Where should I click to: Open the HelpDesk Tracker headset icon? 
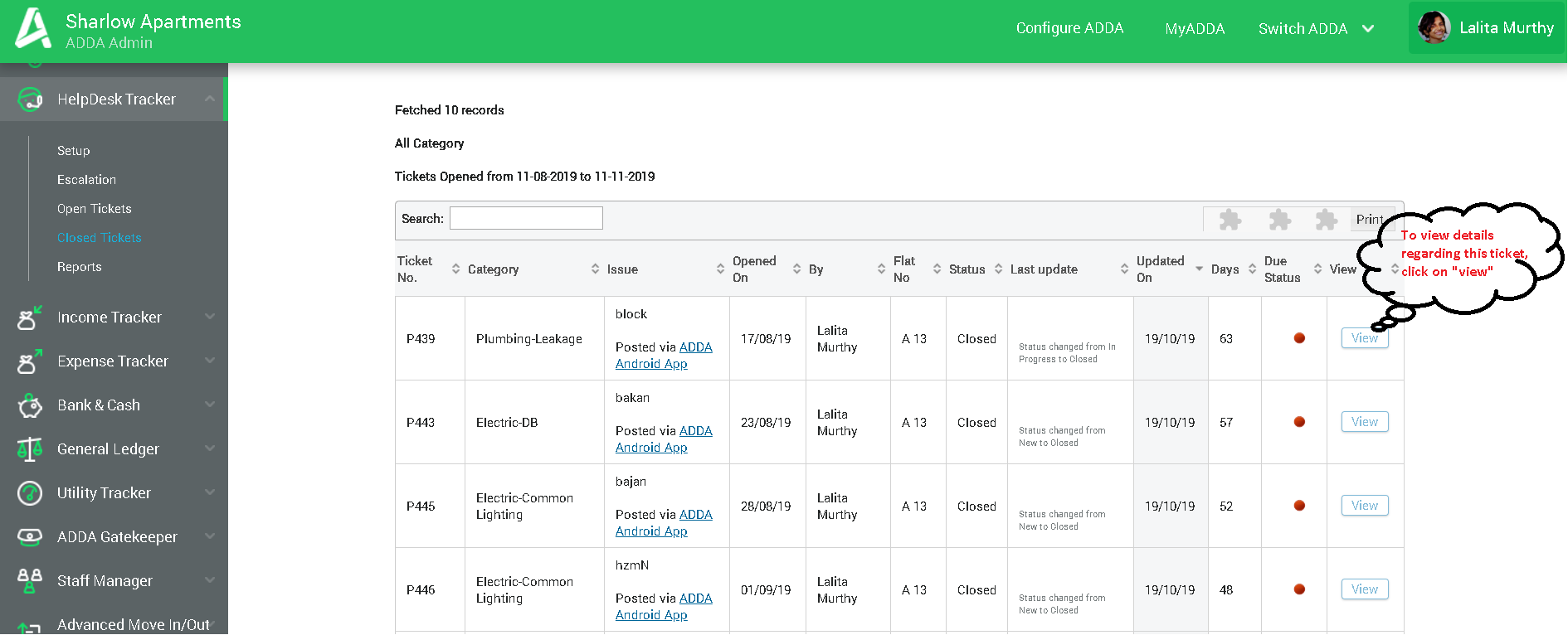click(30, 99)
